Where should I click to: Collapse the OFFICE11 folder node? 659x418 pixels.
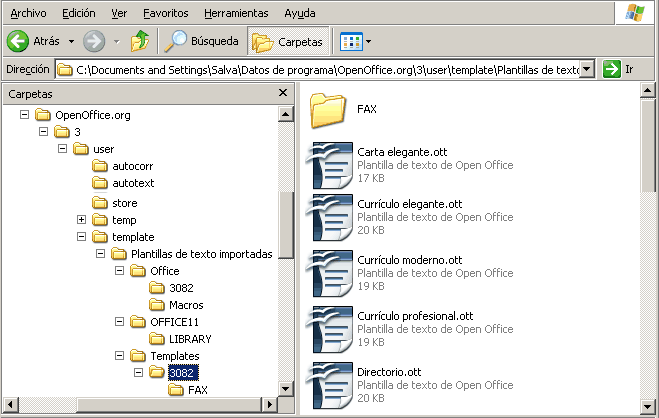click(119, 321)
